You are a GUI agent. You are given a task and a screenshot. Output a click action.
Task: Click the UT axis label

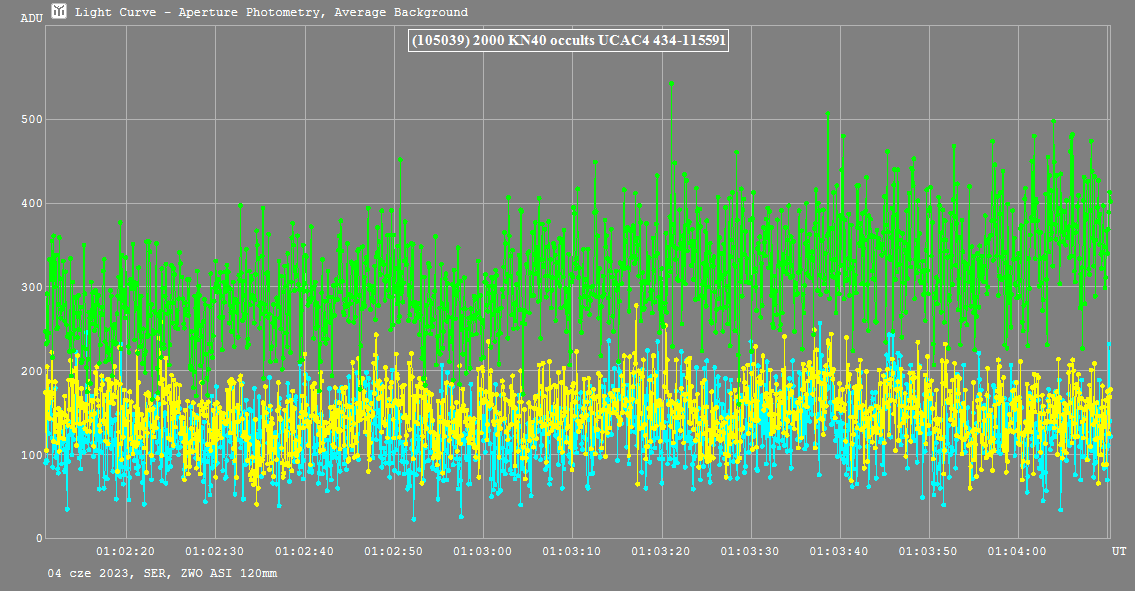pos(1119,551)
